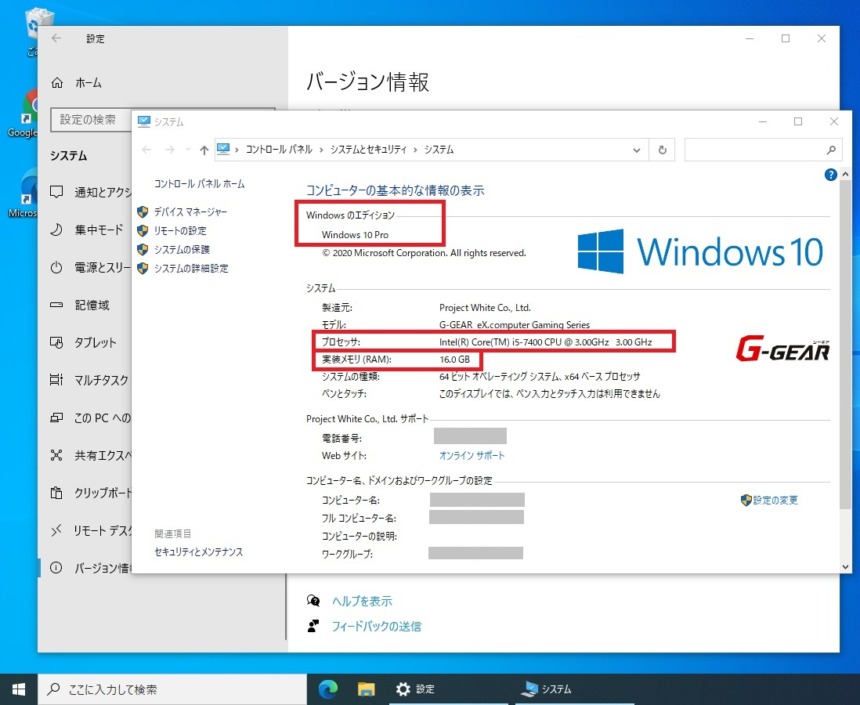This screenshot has height=705, width=860.
Task: Click the taskbar search box ここに入力して検索
Action: click(172, 689)
